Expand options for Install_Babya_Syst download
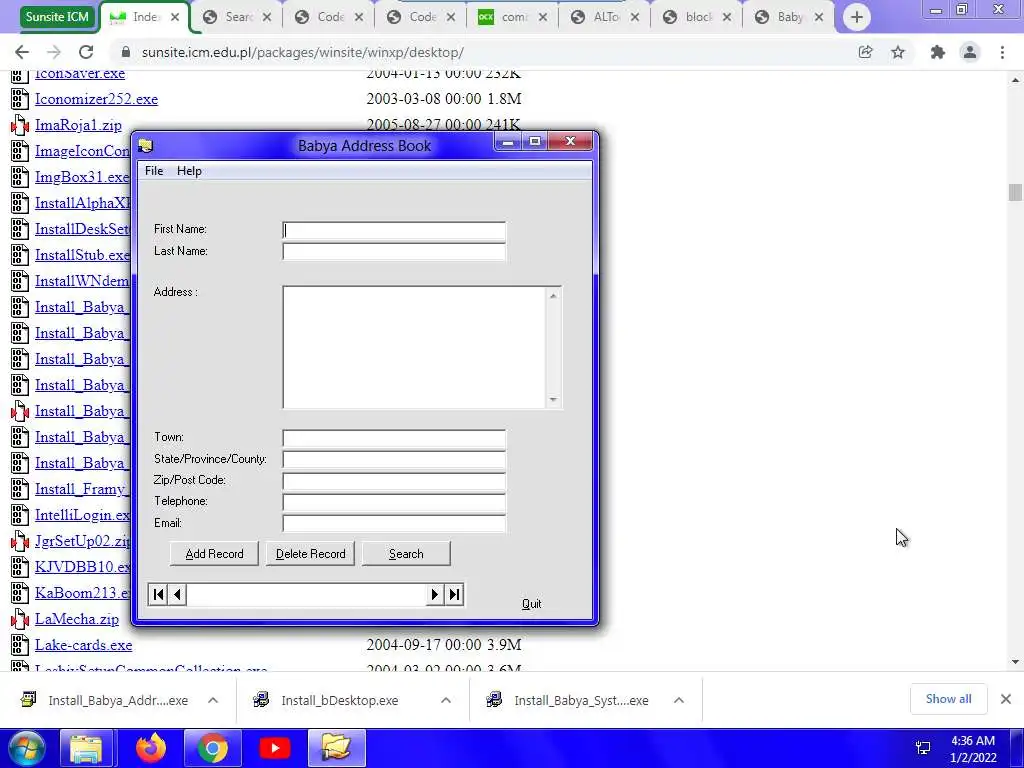The width and height of the screenshot is (1024, 768). click(x=679, y=700)
